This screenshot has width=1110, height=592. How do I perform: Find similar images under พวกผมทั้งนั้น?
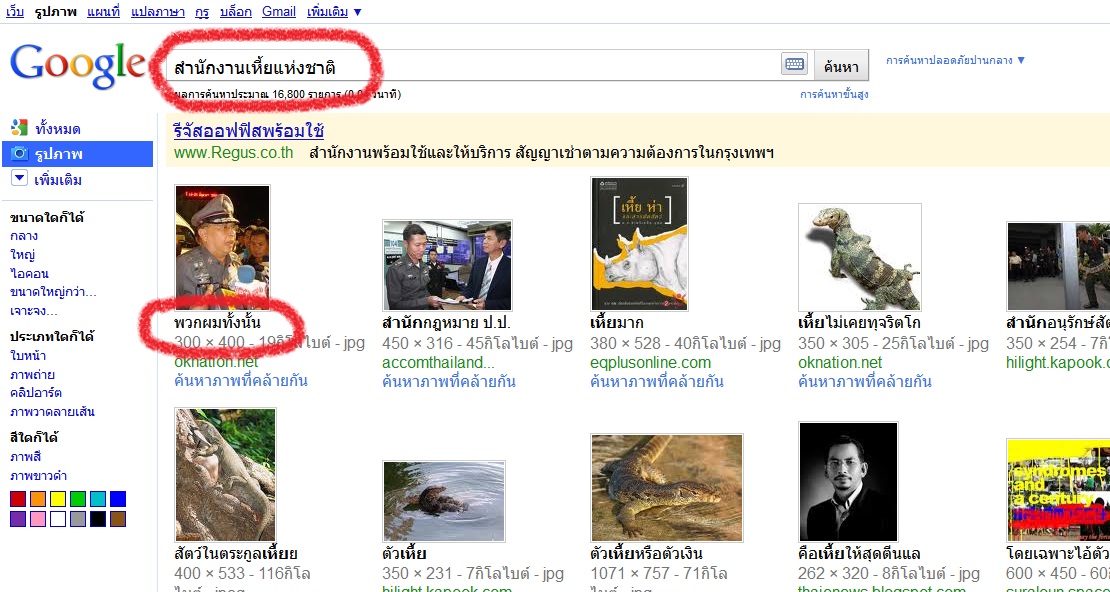coord(241,382)
